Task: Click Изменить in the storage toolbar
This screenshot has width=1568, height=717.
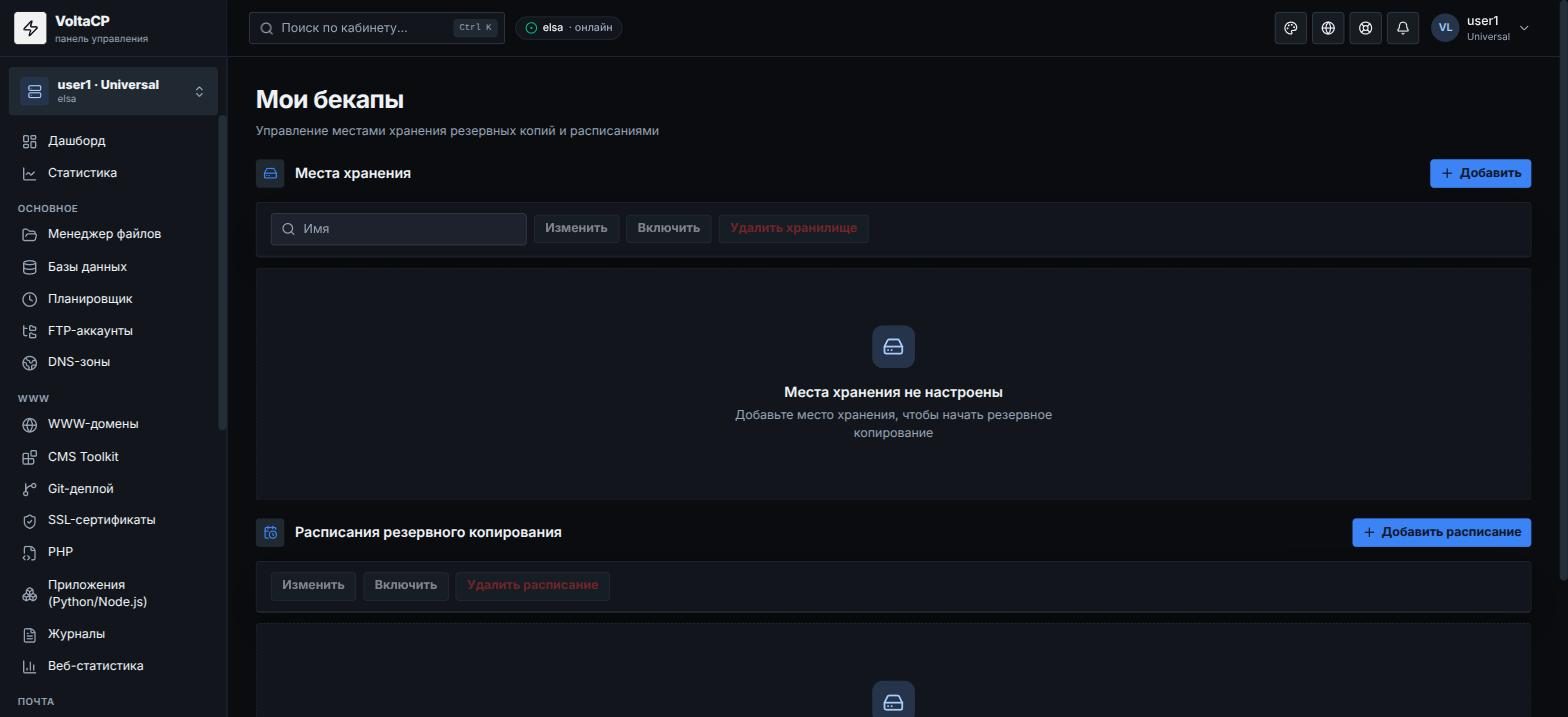Action: point(576,228)
